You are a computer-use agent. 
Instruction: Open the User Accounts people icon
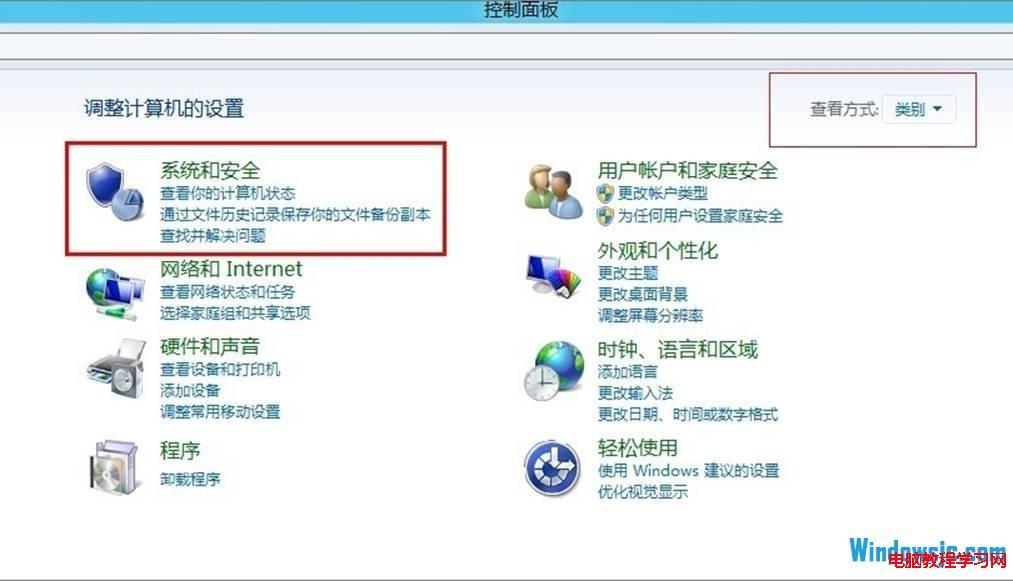click(553, 191)
